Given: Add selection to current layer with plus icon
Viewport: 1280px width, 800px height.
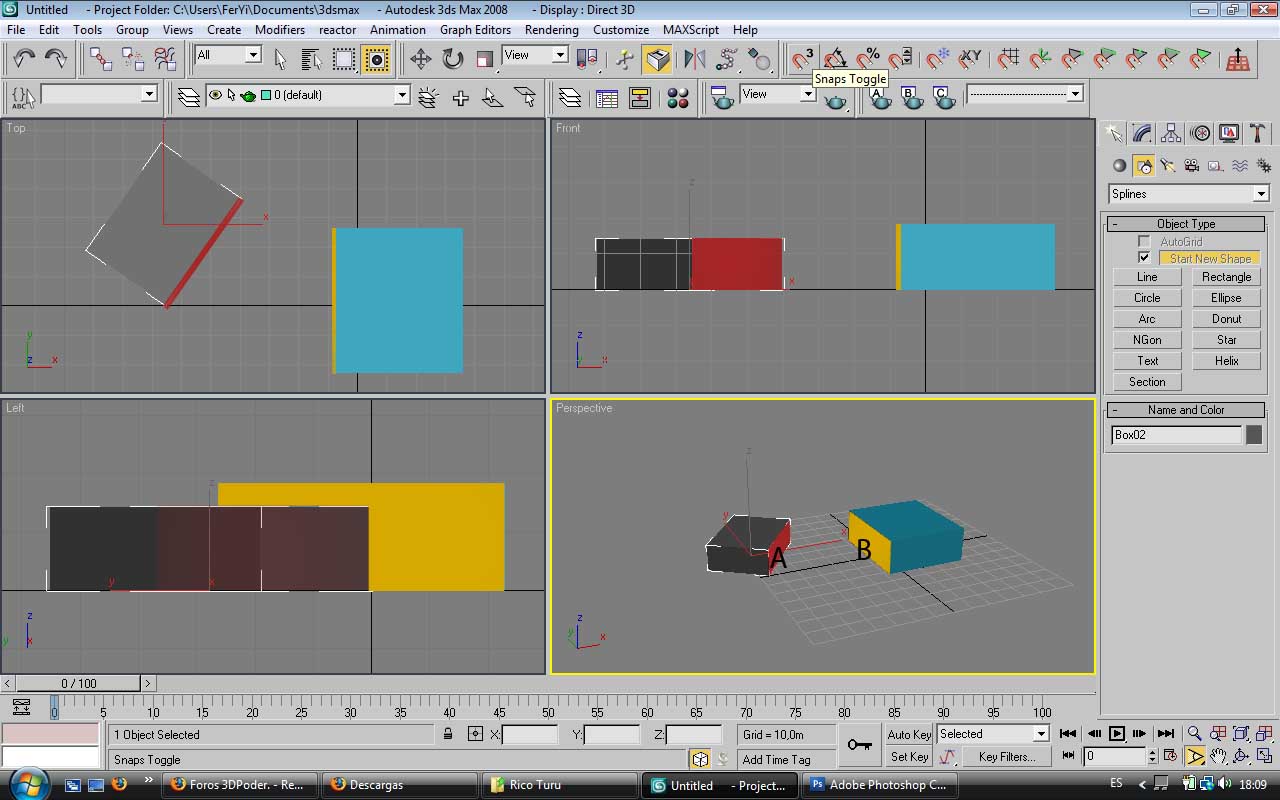Looking at the screenshot, I should pos(460,98).
